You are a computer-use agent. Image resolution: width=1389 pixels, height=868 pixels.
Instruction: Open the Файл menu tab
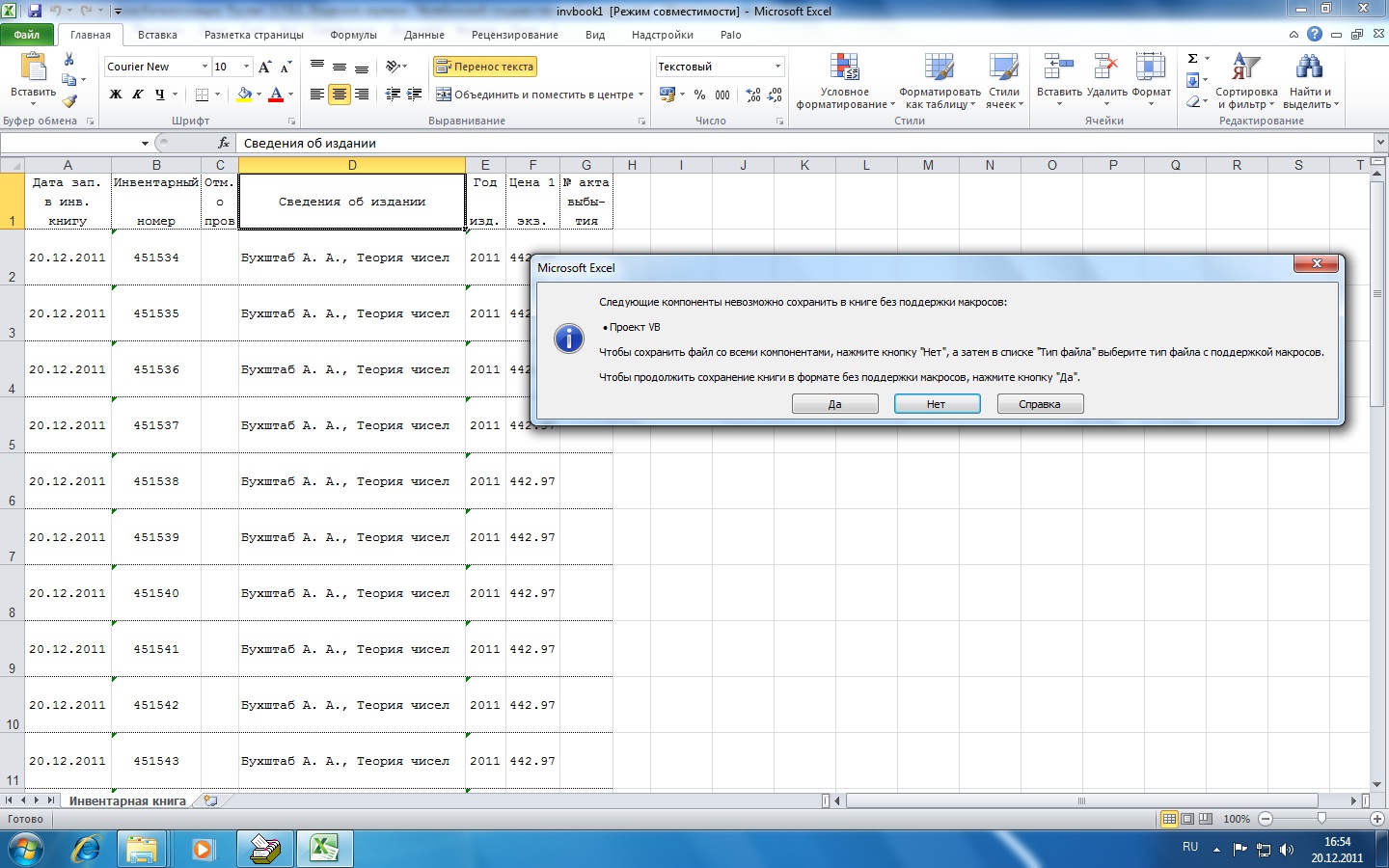tap(27, 35)
